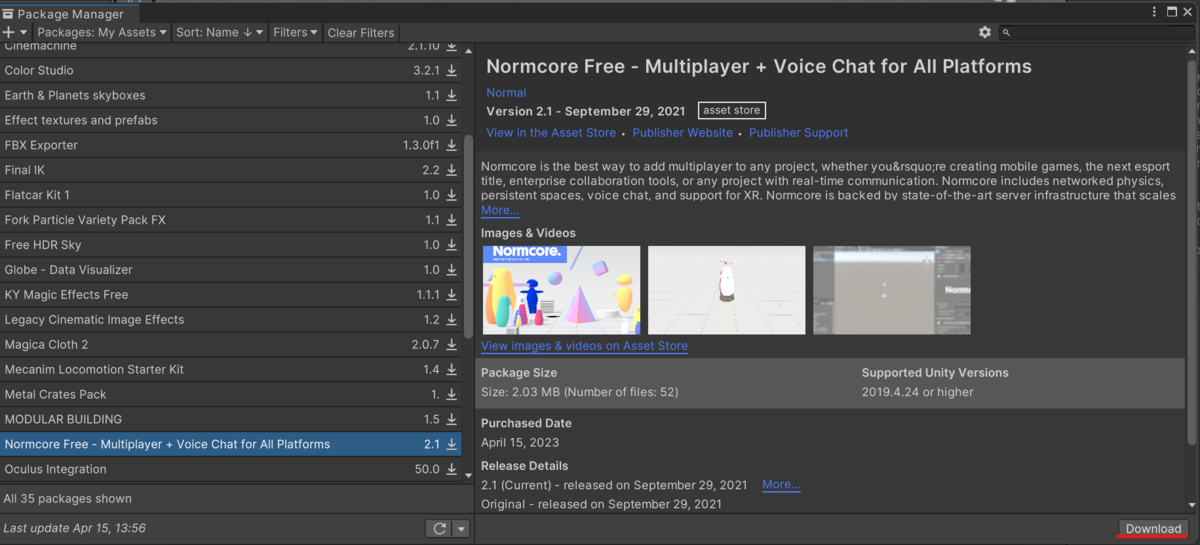Open the Publisher Support link

pyautogui.click(x=798, y=133)
